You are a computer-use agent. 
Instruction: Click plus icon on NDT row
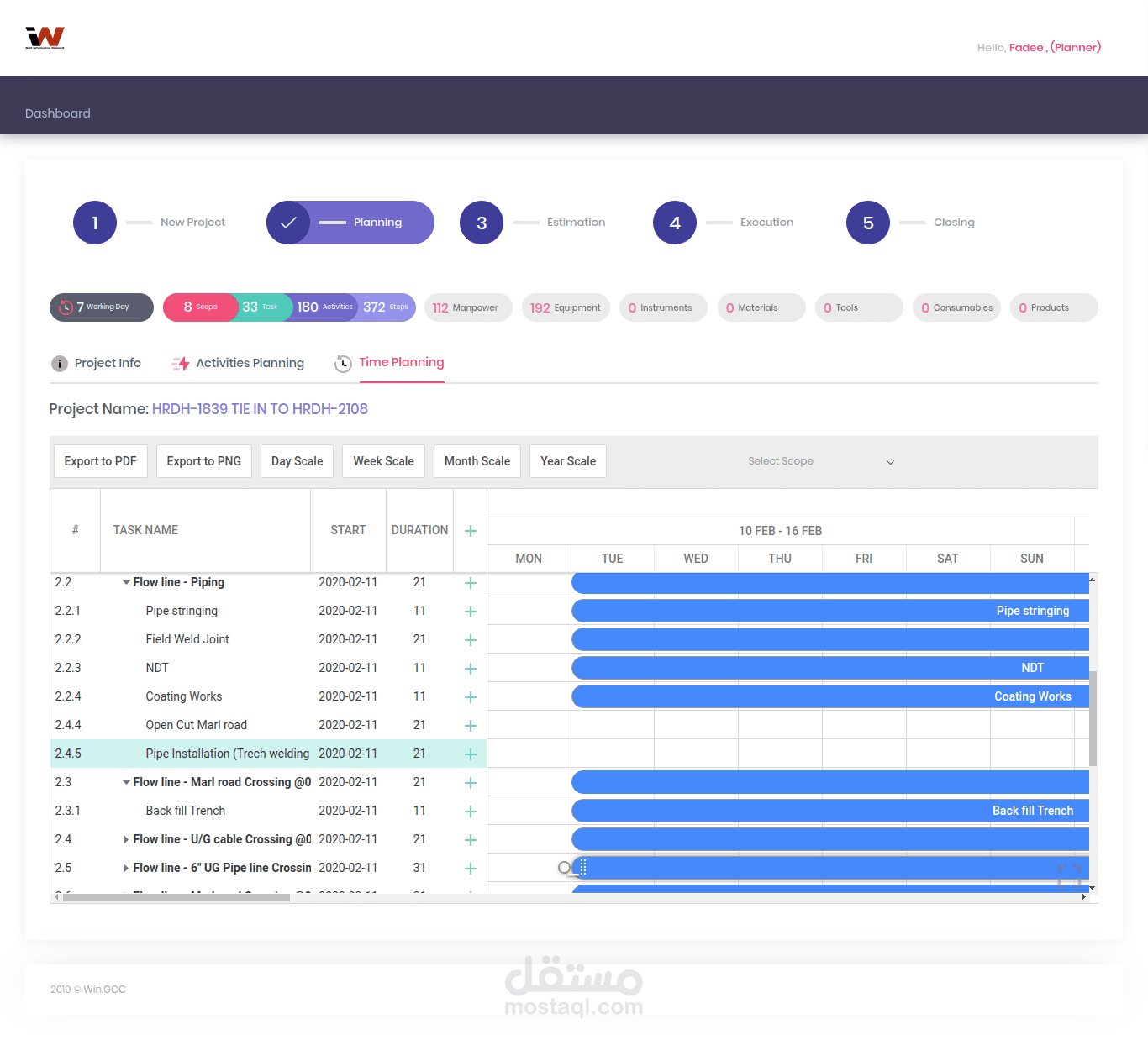[471, 669]
